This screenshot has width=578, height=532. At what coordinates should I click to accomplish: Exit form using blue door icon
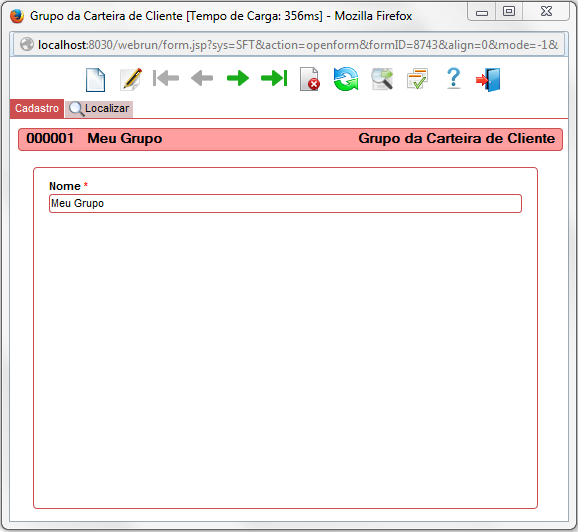488,79
